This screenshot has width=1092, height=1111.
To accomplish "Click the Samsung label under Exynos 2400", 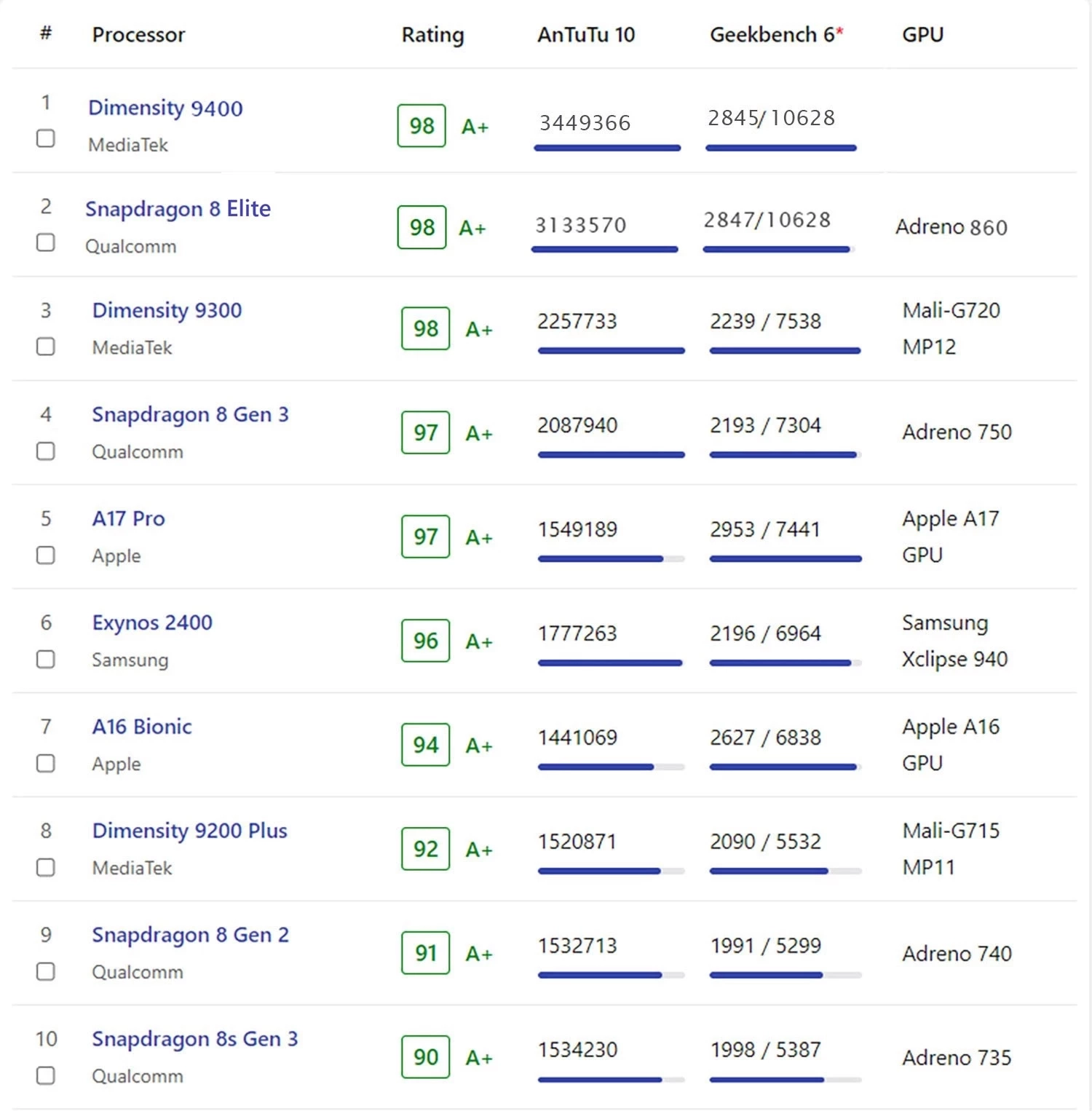I will coord(130,660).
